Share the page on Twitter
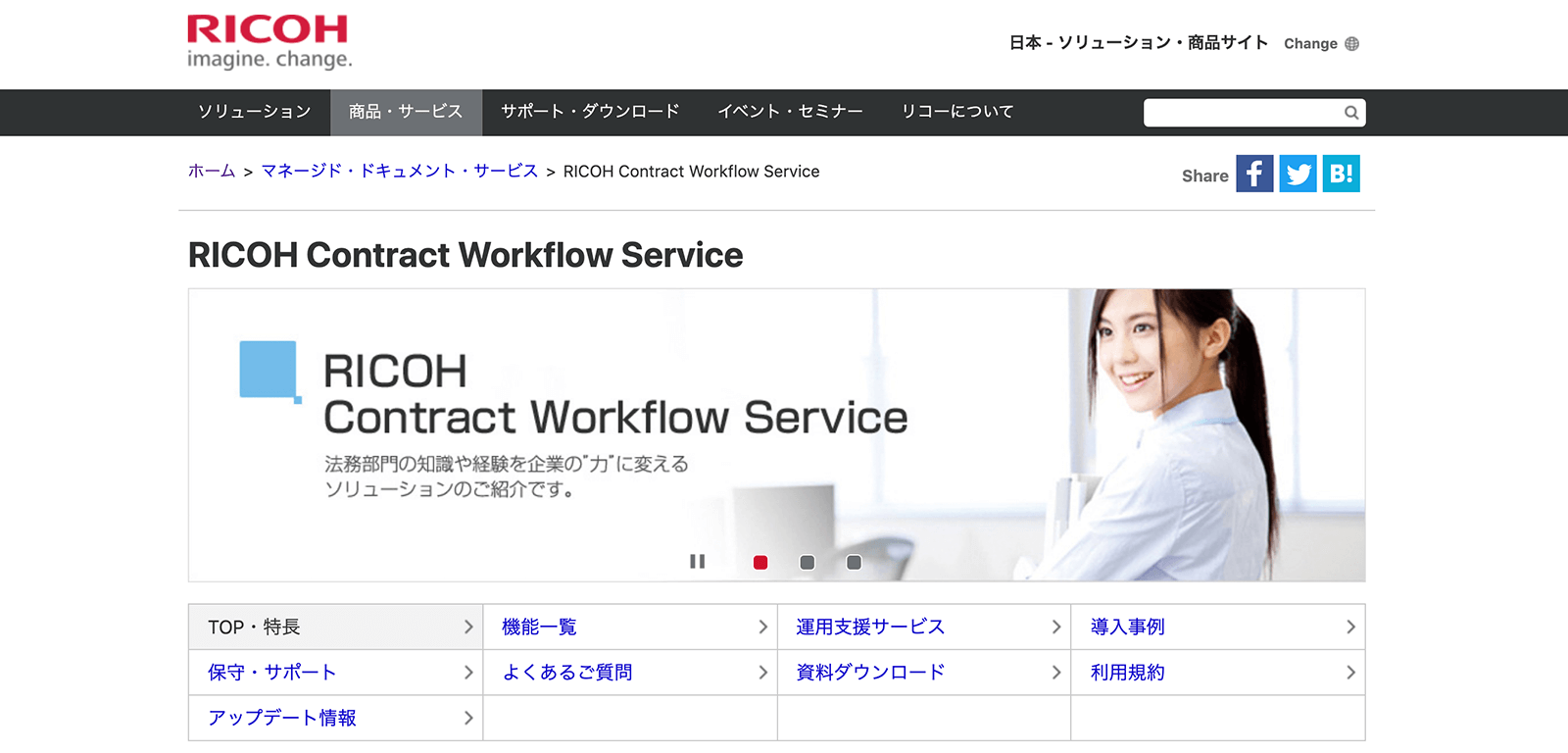This screenshot has height=753, width=1568. click(x=1298, y=174)
